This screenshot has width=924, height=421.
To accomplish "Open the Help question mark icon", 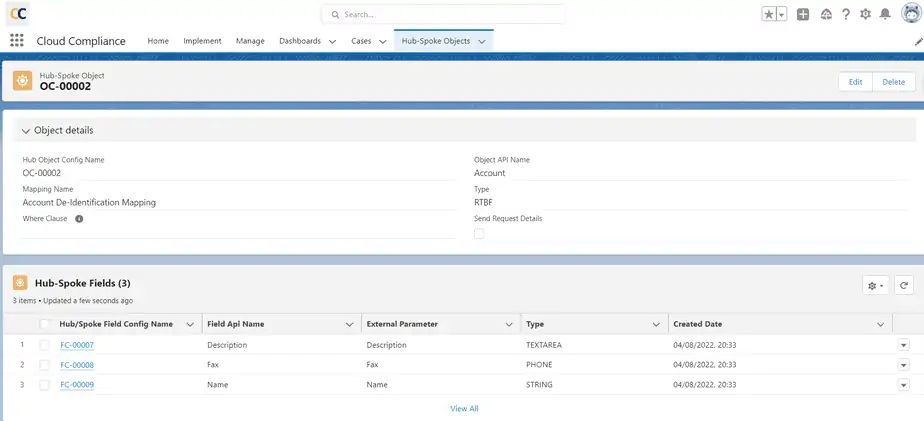I will pos(846,15).
